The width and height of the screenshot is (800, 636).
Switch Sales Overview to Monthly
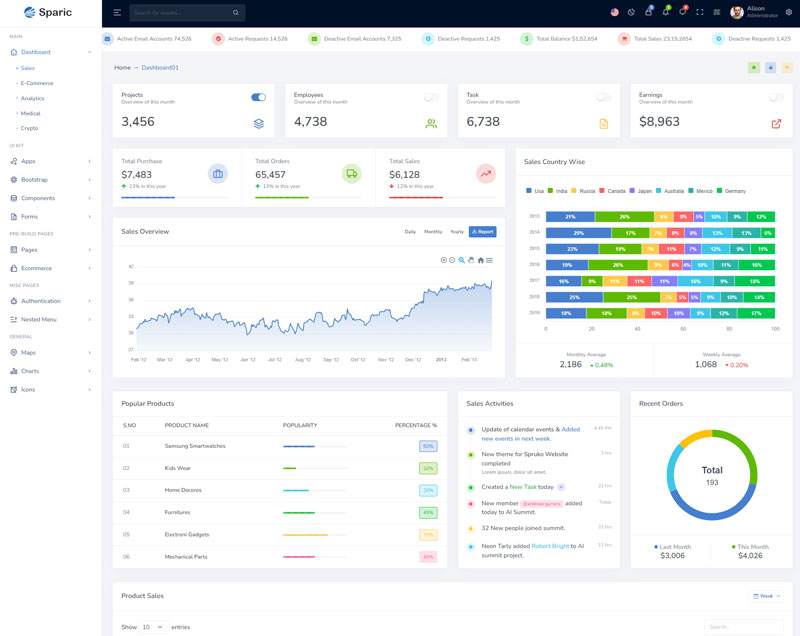coord(433,231)
